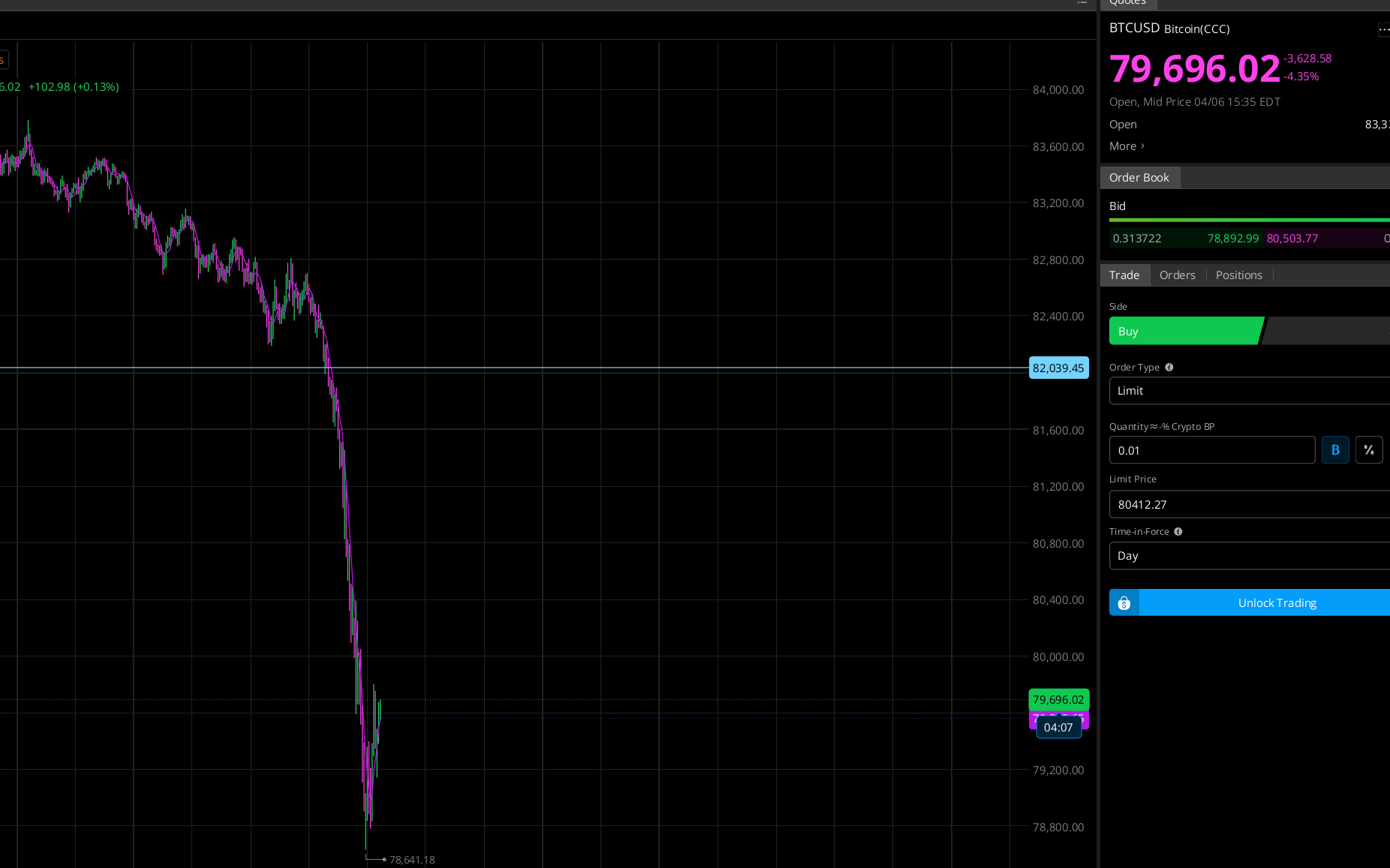The width and height of the screenshot is (1390, 868).
Task: Open the Order Type Limit dropdown
Action: [x=1250, y=391]
